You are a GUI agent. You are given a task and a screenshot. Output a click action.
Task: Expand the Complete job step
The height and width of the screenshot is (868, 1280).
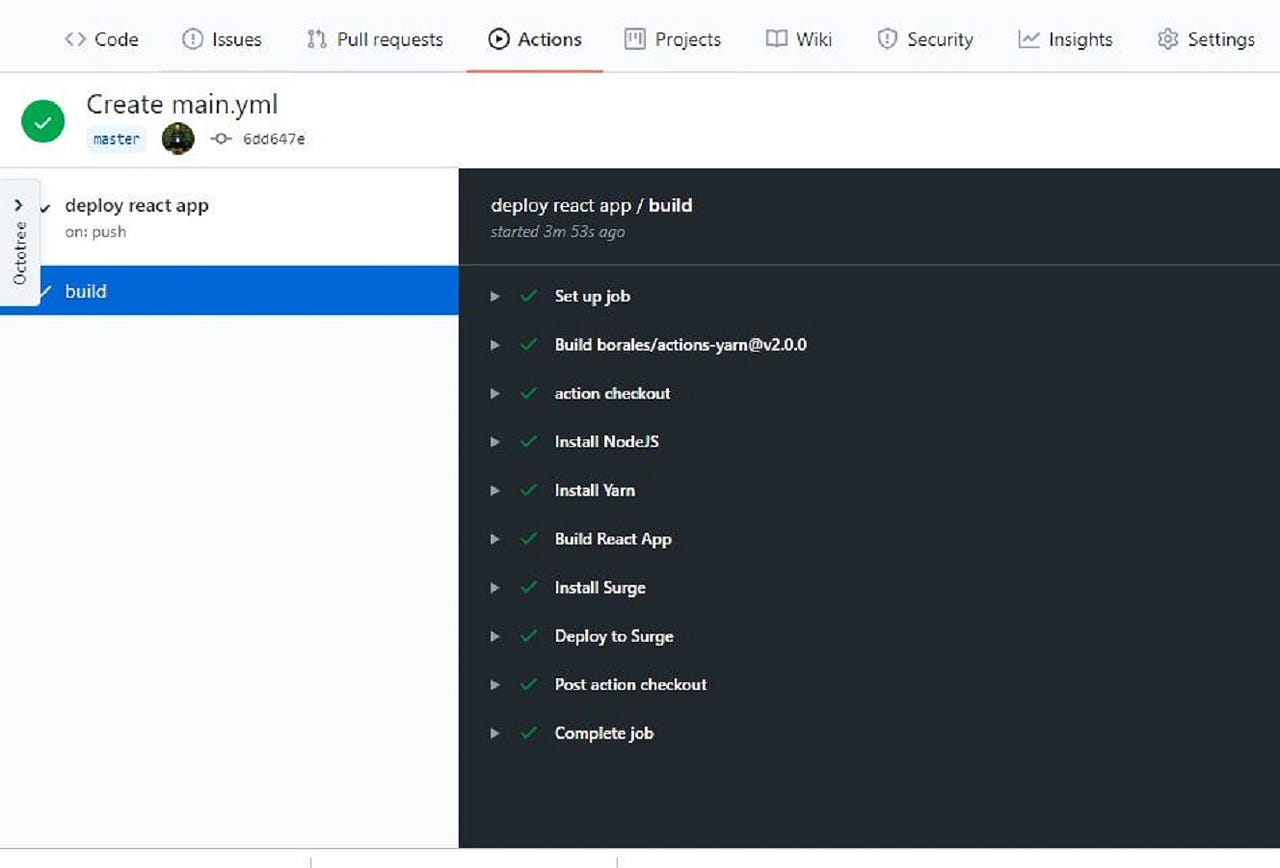click(x=494, y=733)
